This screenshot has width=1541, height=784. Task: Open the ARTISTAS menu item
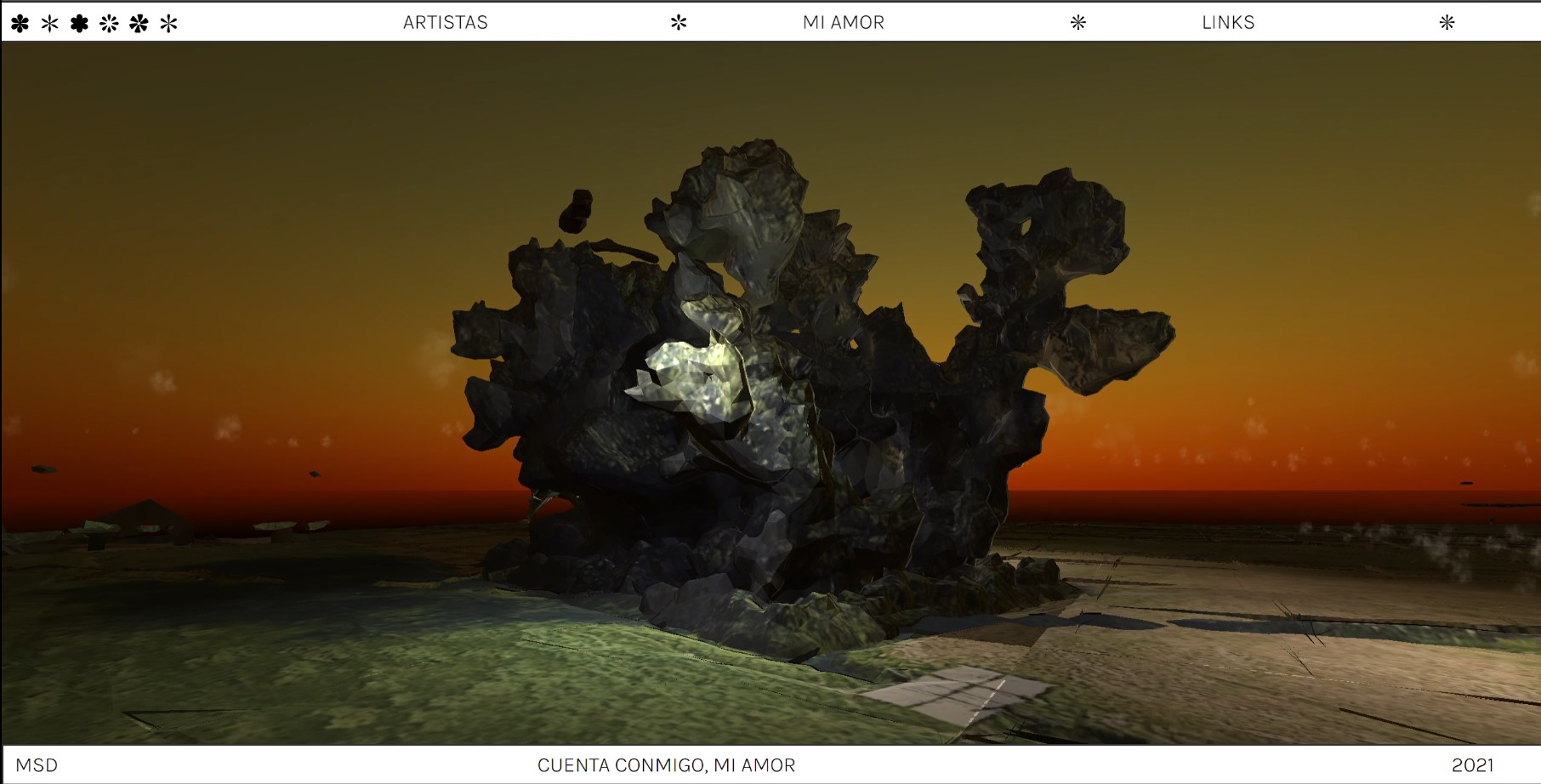coord(445,23)
